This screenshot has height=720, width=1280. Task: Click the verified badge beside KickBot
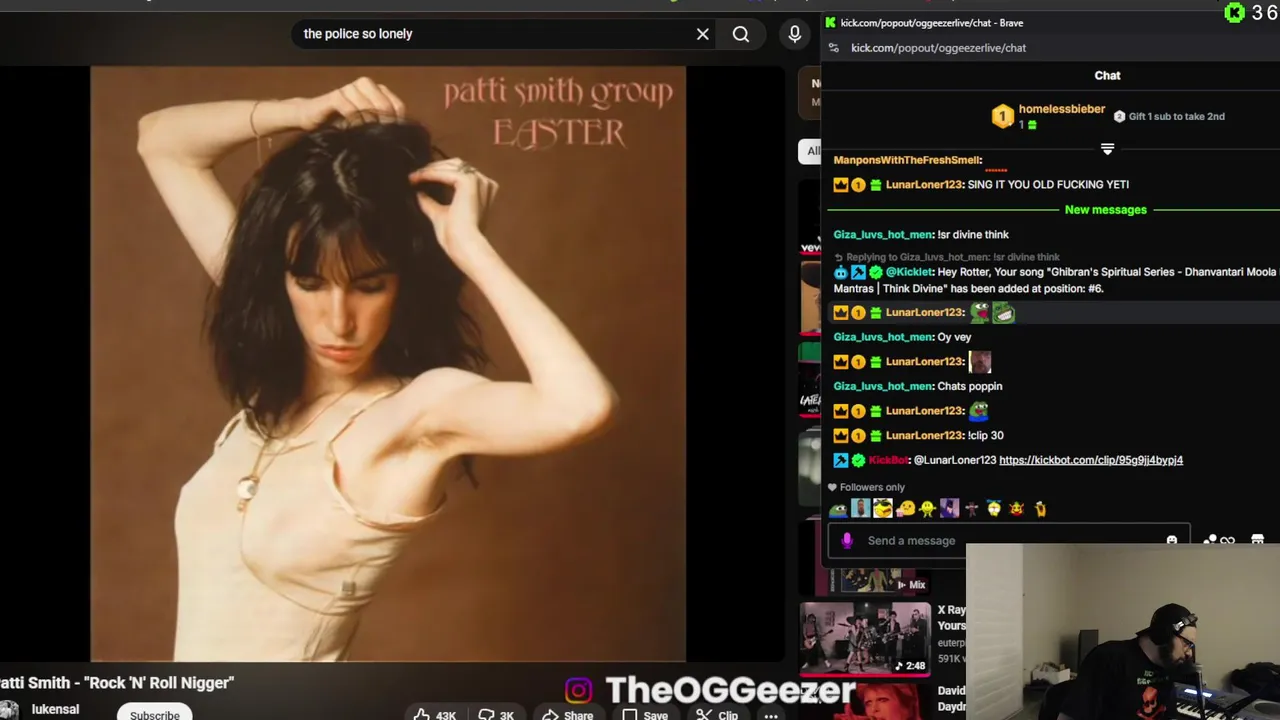pos(858,460)
